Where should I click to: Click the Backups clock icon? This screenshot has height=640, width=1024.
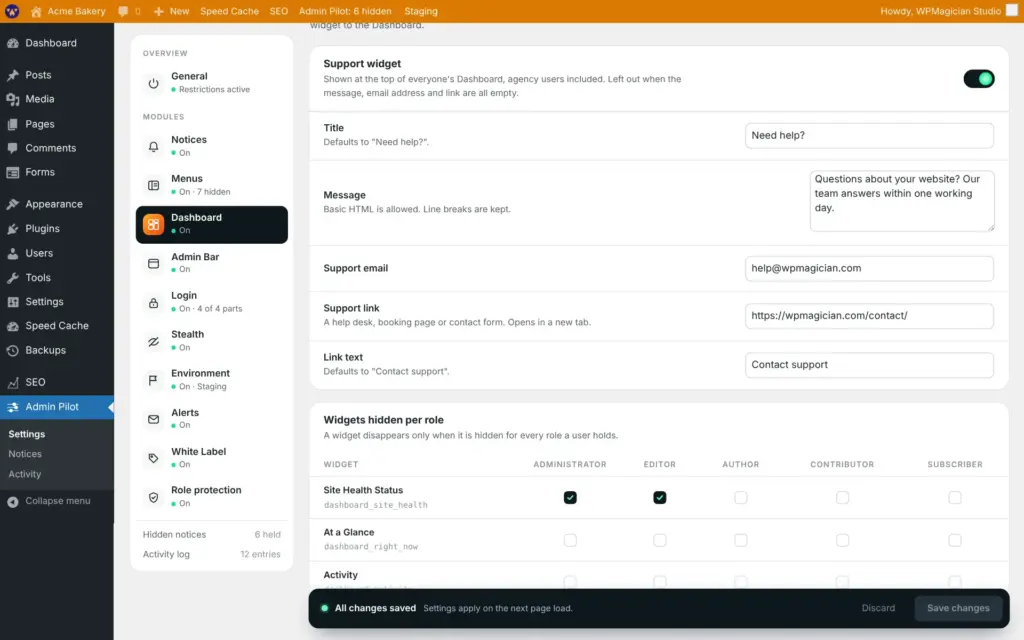coord(12,351)
